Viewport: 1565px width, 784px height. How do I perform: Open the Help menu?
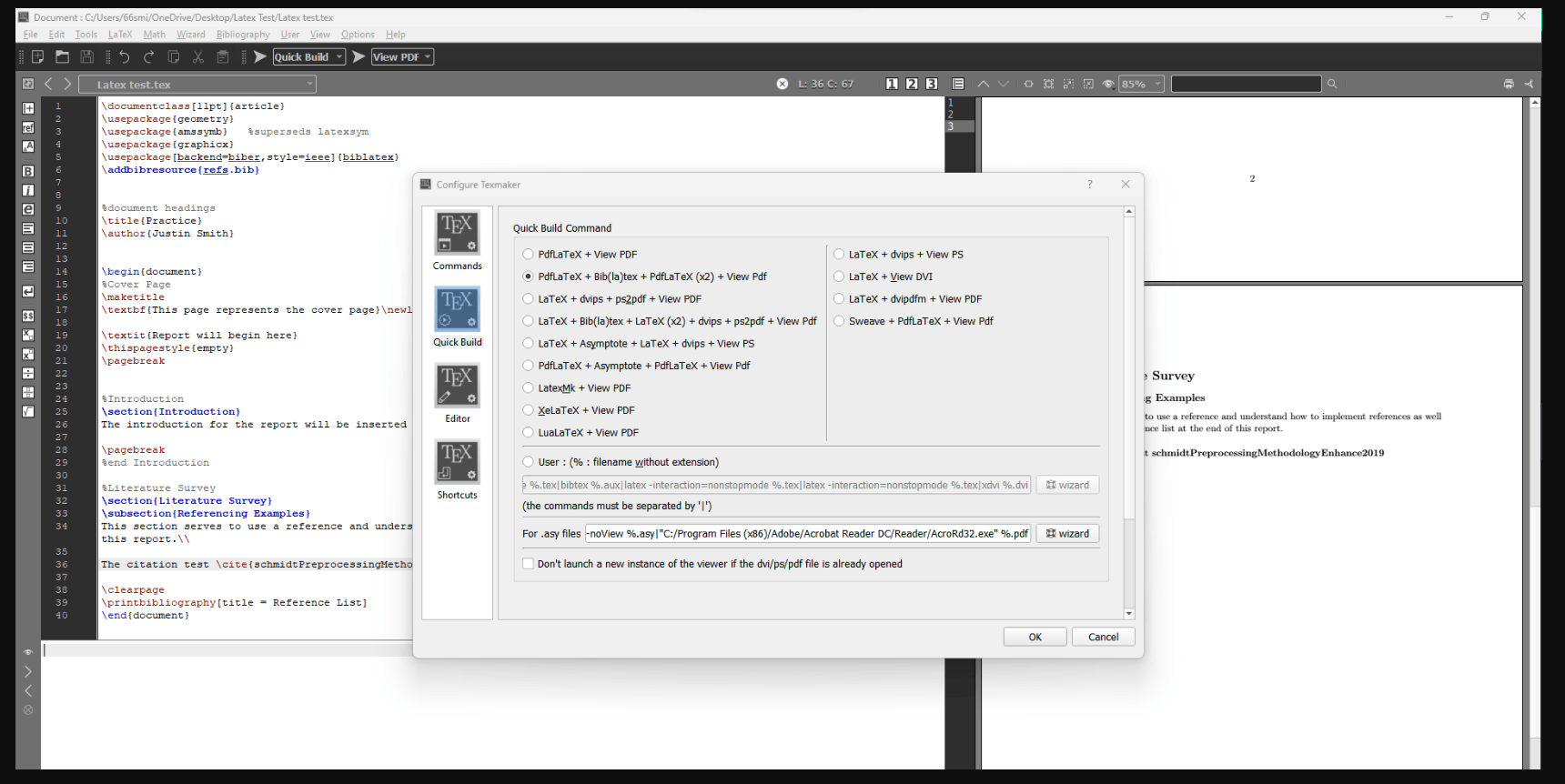point(396,35)
